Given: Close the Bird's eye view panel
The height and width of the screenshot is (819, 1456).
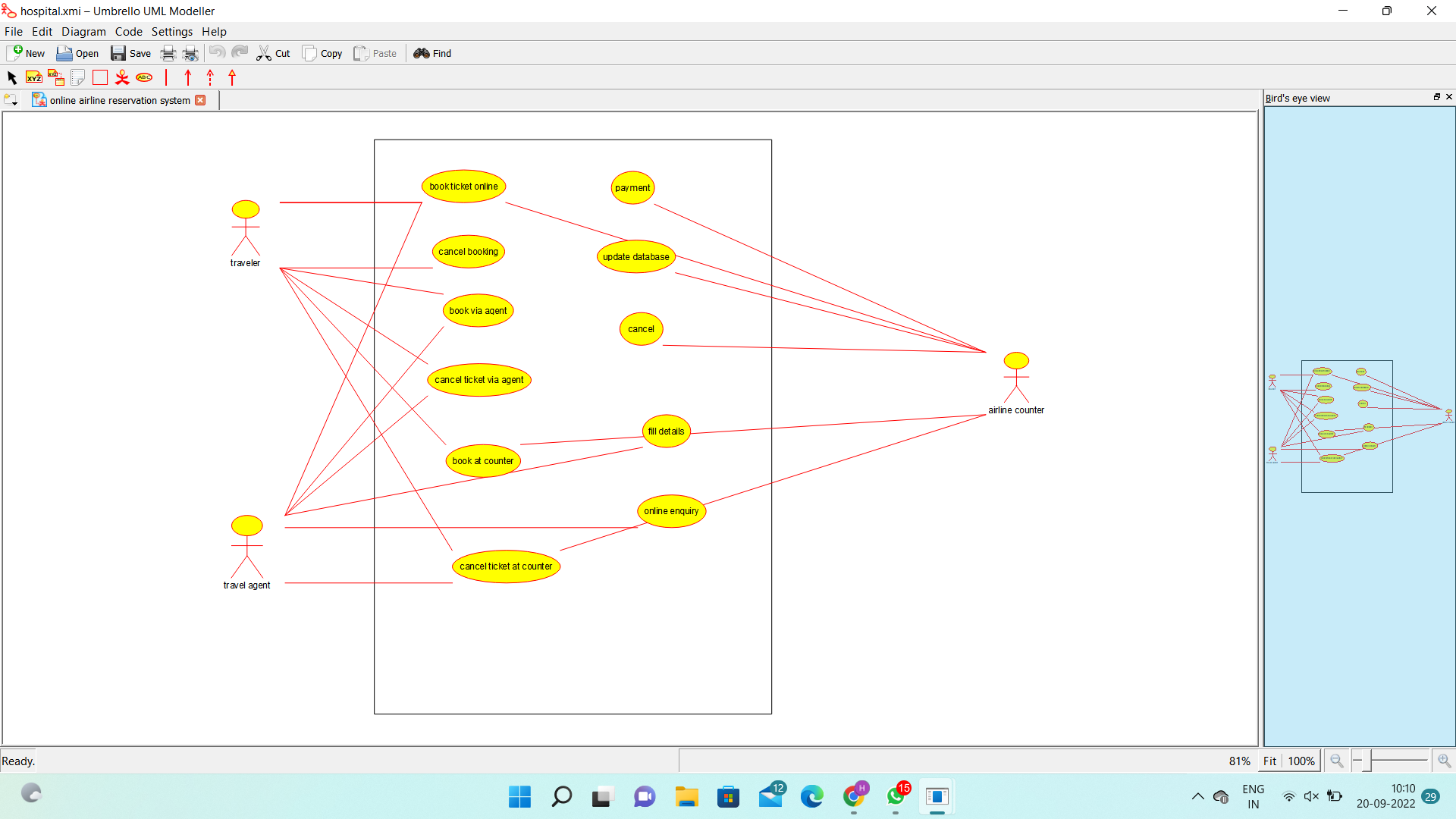Looking at the screenshot, I should 1449,97.
